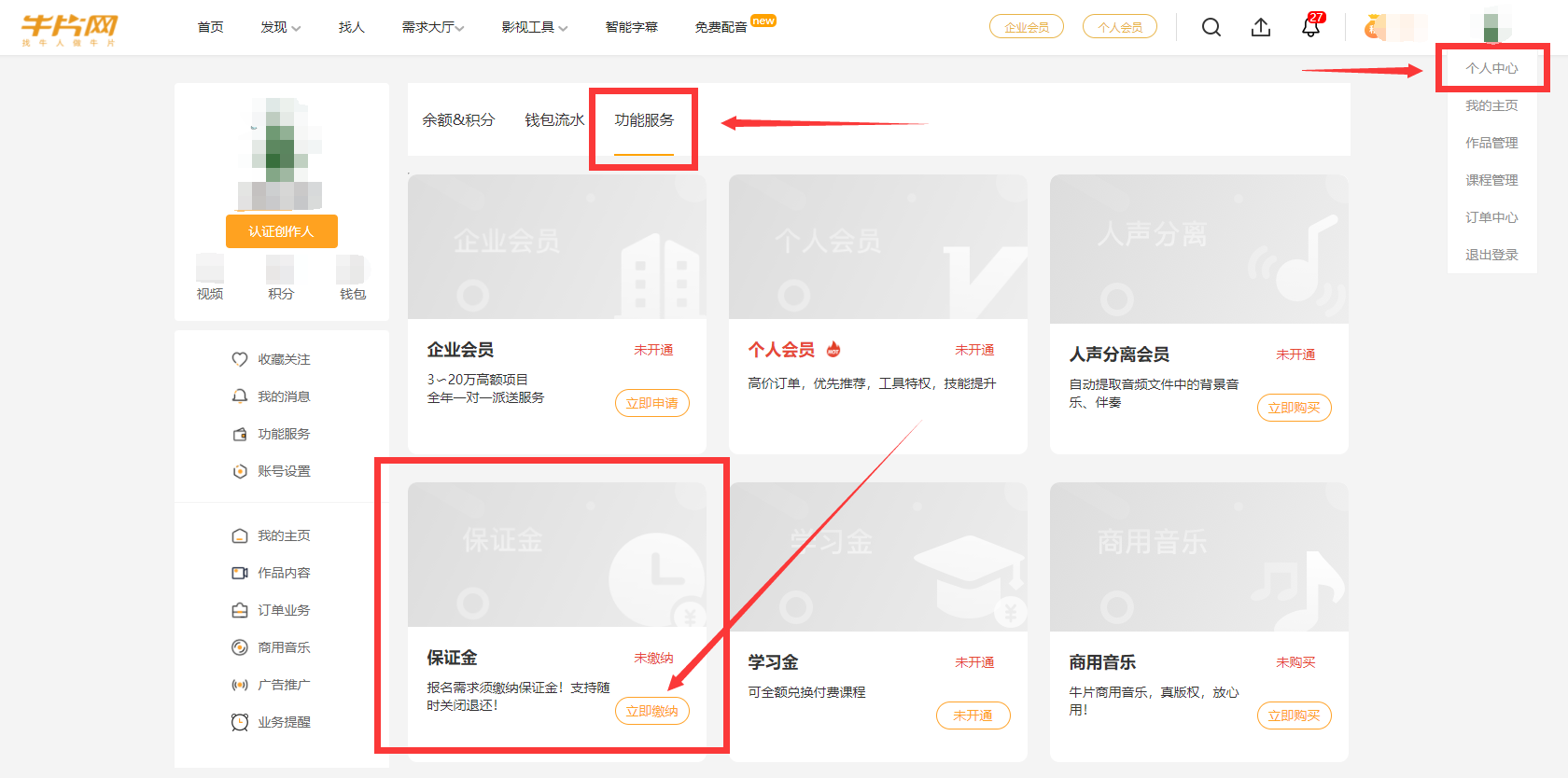The width and height of the screenshot is (1568, 778).
Task: Click the upload icon in header
Action: click(x=1260, y=27)
